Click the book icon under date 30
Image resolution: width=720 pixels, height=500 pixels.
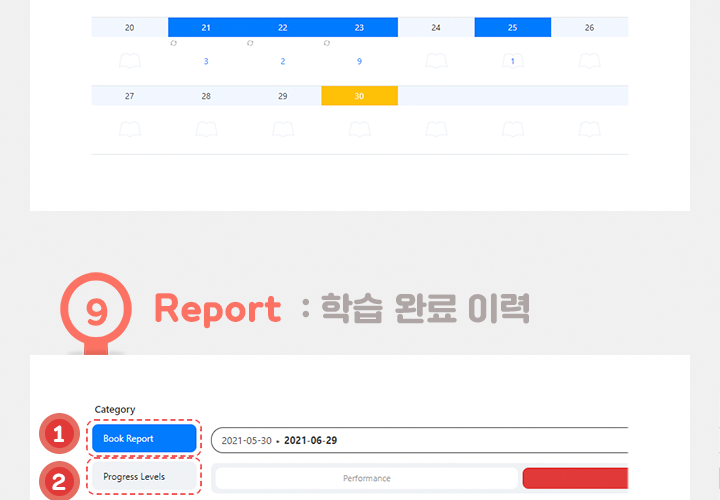pos(359,129)
